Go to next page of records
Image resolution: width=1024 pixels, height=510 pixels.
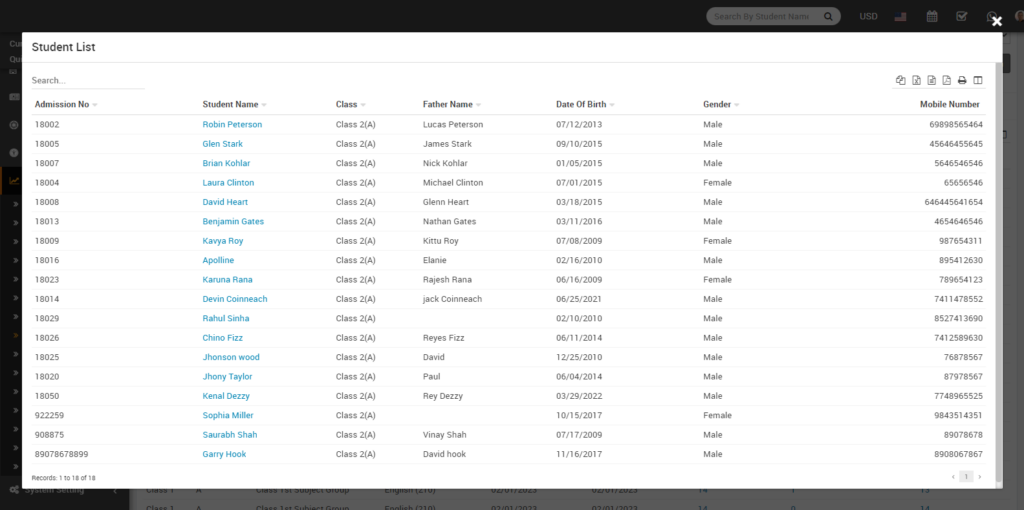pos(979,477)
